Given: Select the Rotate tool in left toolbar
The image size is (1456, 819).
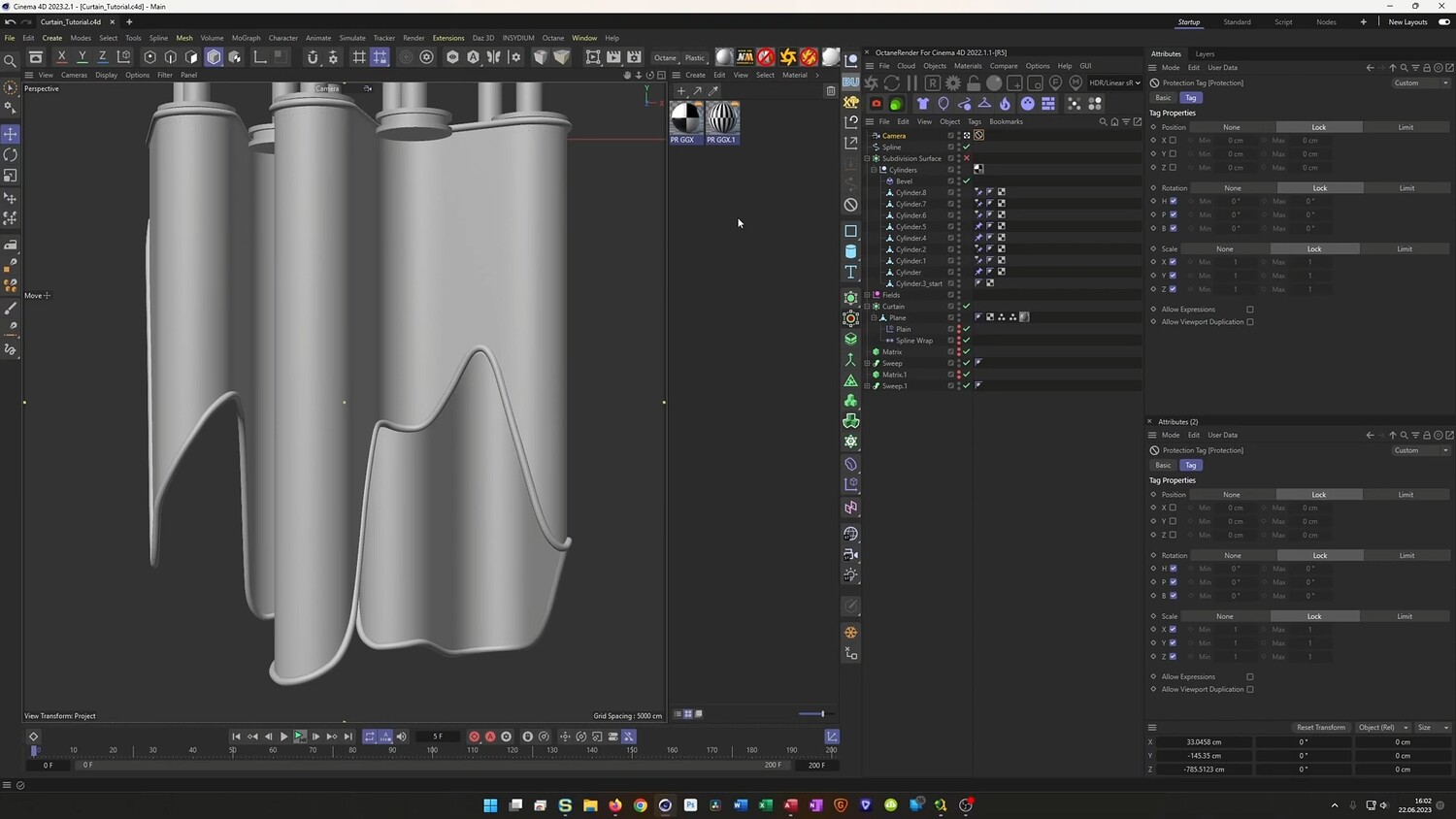Looking at the screenshot, I should [x=11, y=155].
